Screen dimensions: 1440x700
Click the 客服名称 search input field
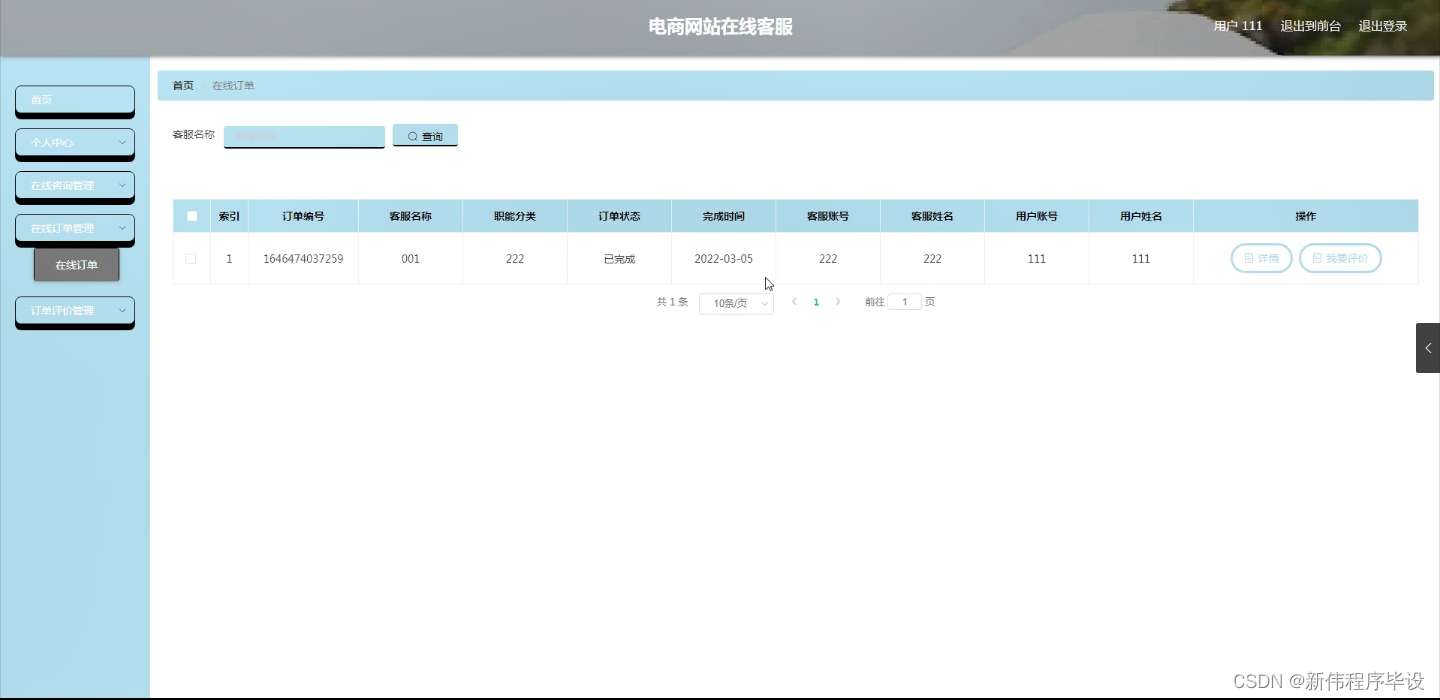304,136
